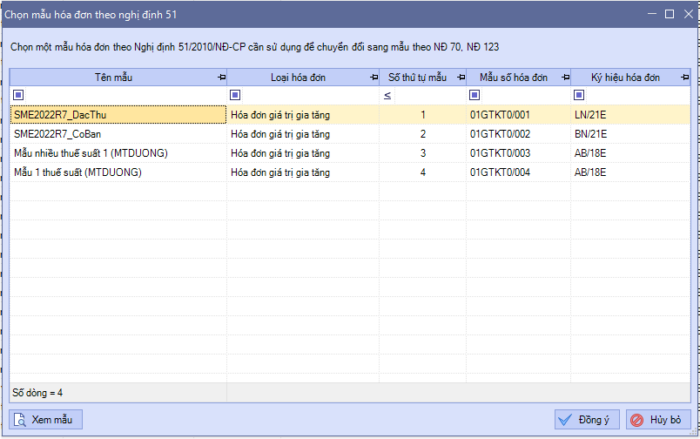Open filter operator under Mẫu số hóa đơn
The height and width of the screenshot is (439, 700).
click(x=474, y=95)
